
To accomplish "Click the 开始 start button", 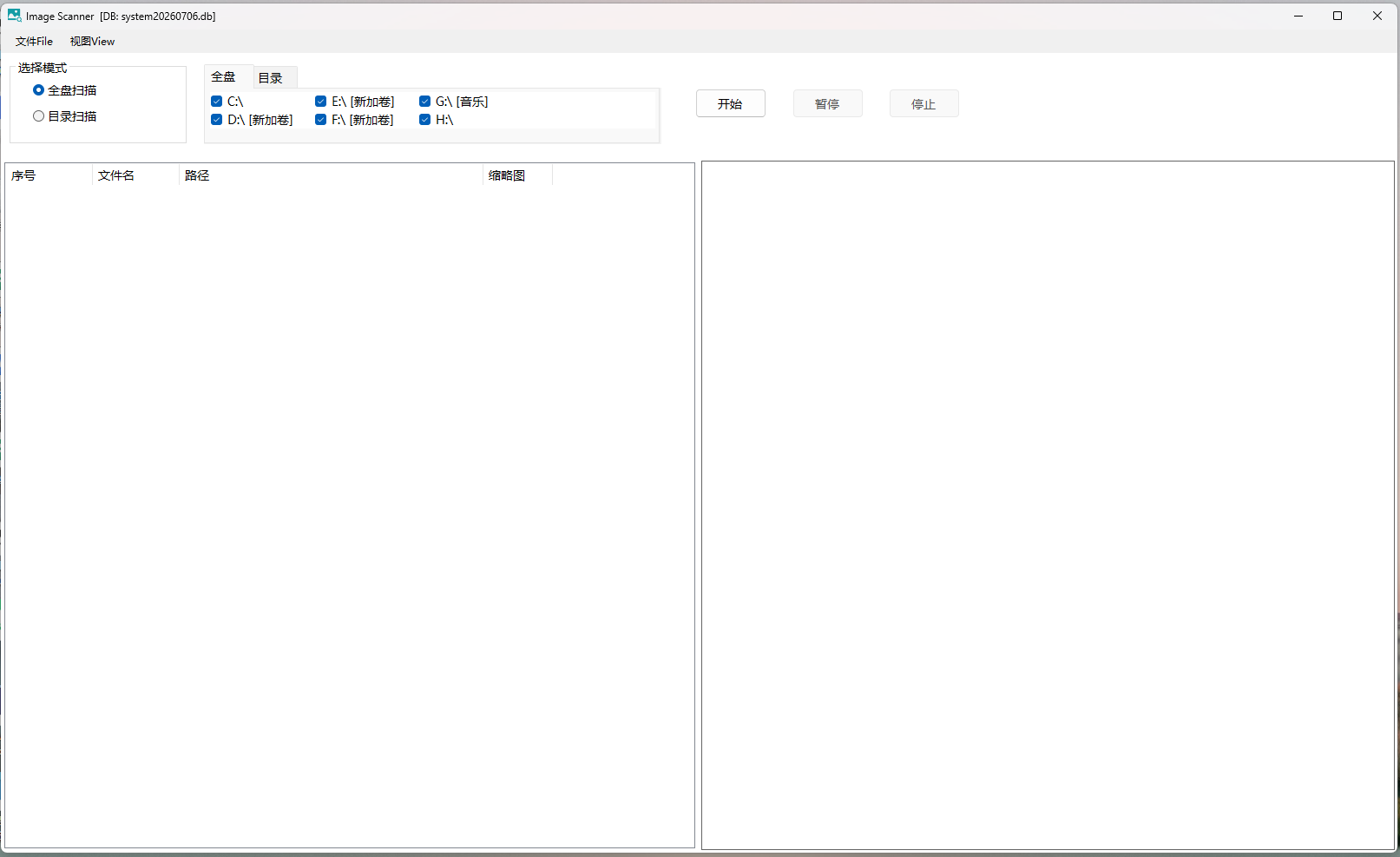I will (x=730, y=103).
